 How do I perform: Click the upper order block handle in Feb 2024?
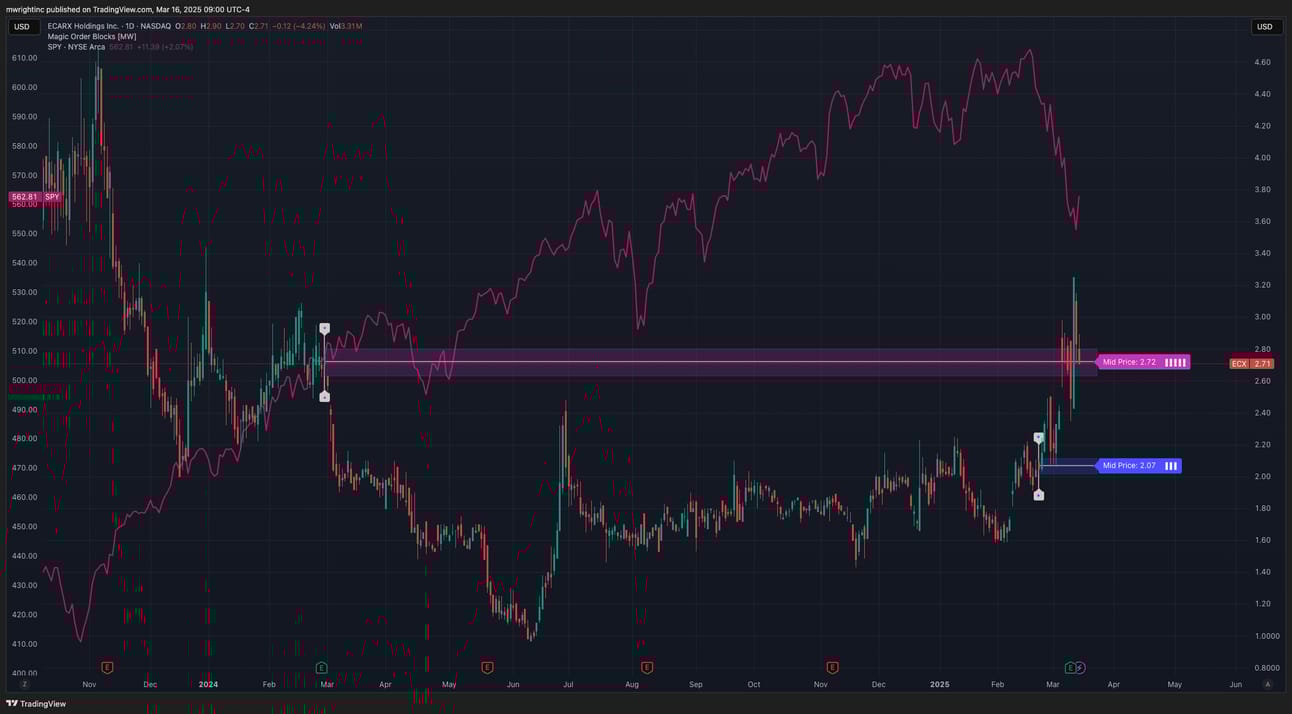(324, 328)
